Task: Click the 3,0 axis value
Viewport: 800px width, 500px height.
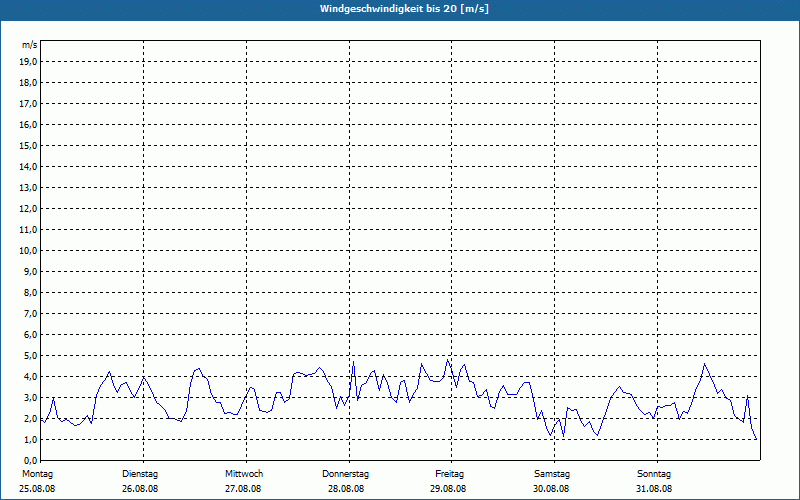Action: coord(30,397)
